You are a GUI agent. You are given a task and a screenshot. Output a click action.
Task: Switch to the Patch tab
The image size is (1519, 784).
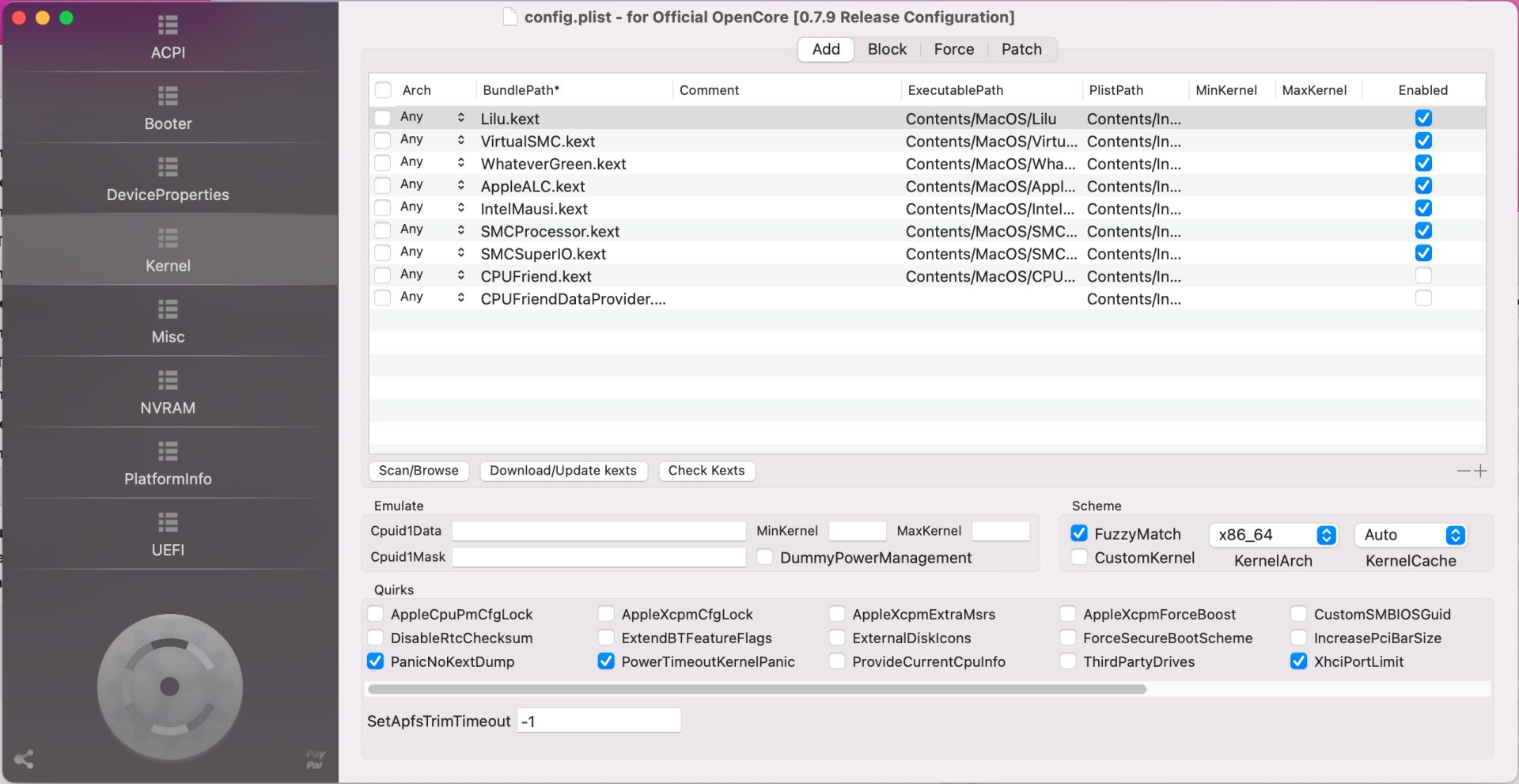[x=1021, y=49]
